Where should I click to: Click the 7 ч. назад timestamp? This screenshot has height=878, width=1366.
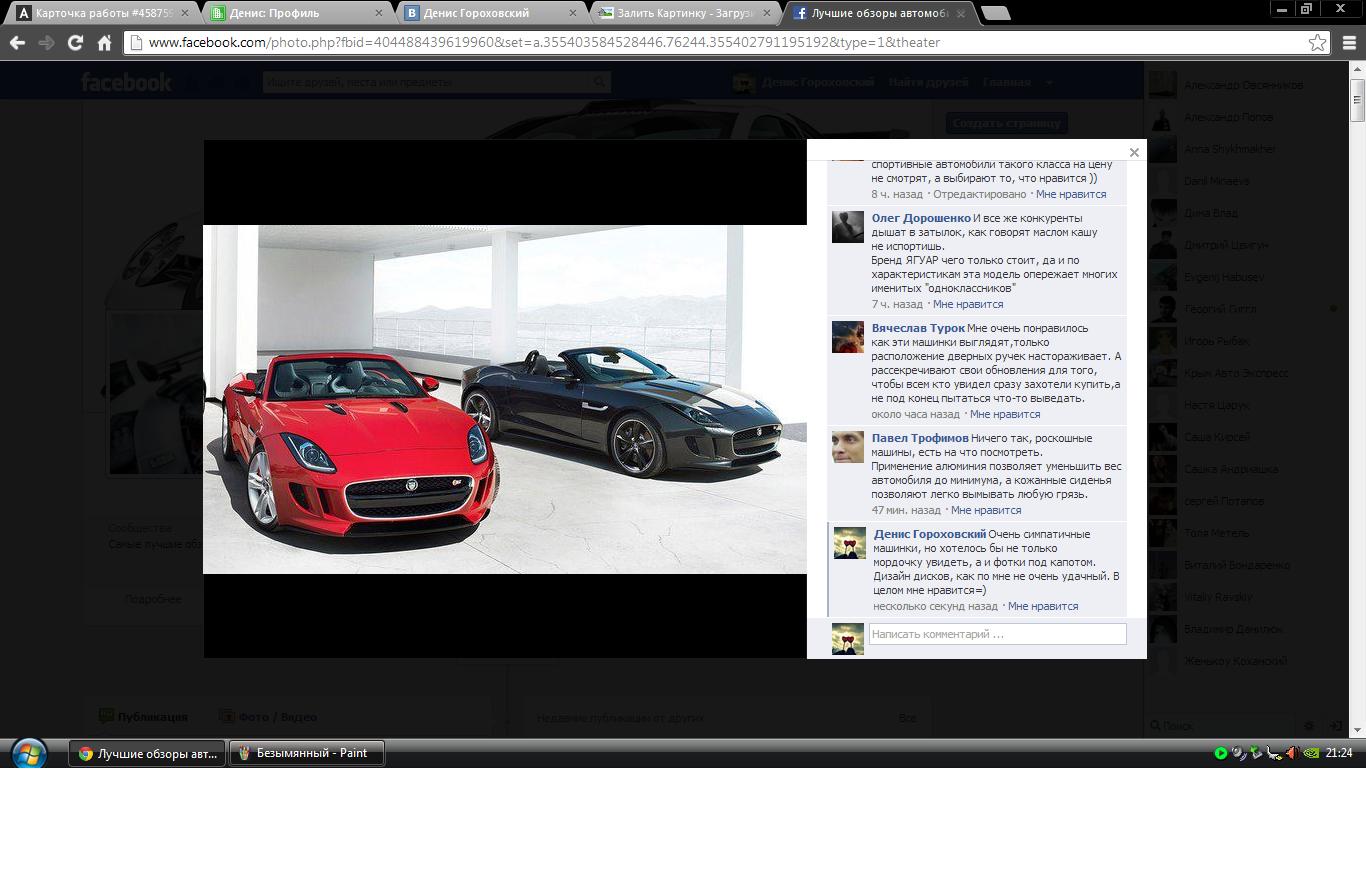click(897, 304)
